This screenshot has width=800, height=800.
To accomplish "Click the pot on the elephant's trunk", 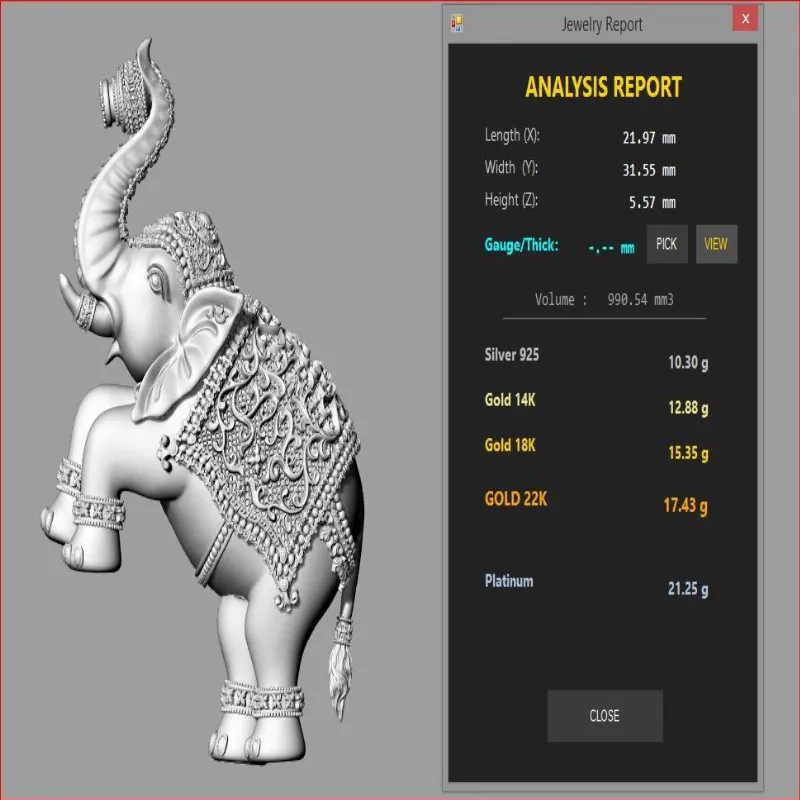I will point(121,94).
